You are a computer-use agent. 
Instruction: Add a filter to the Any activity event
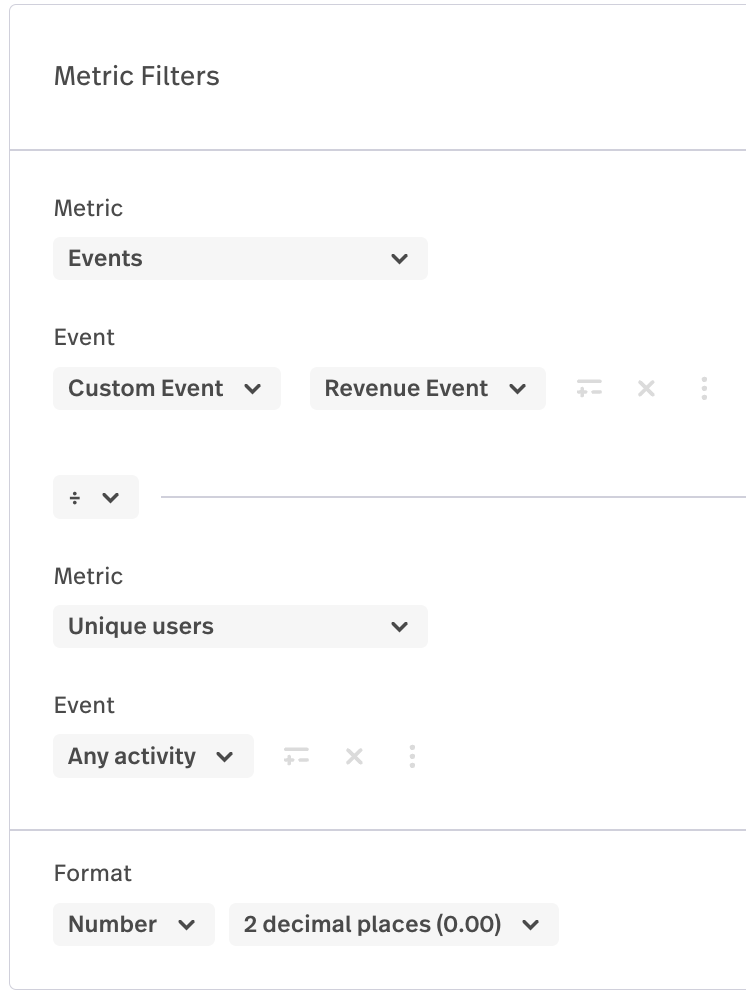click(296, 756)
